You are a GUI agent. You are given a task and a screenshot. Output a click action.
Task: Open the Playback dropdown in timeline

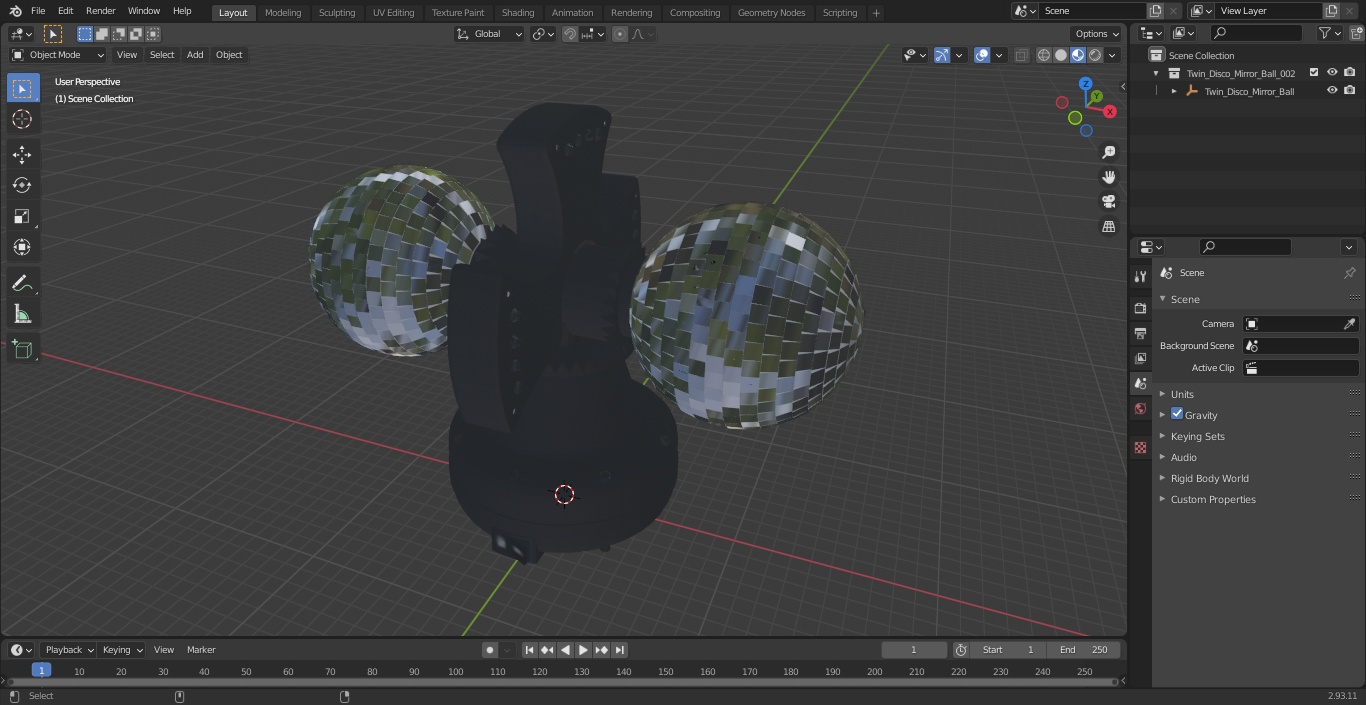pyautogui.click(x=68, y=650)
